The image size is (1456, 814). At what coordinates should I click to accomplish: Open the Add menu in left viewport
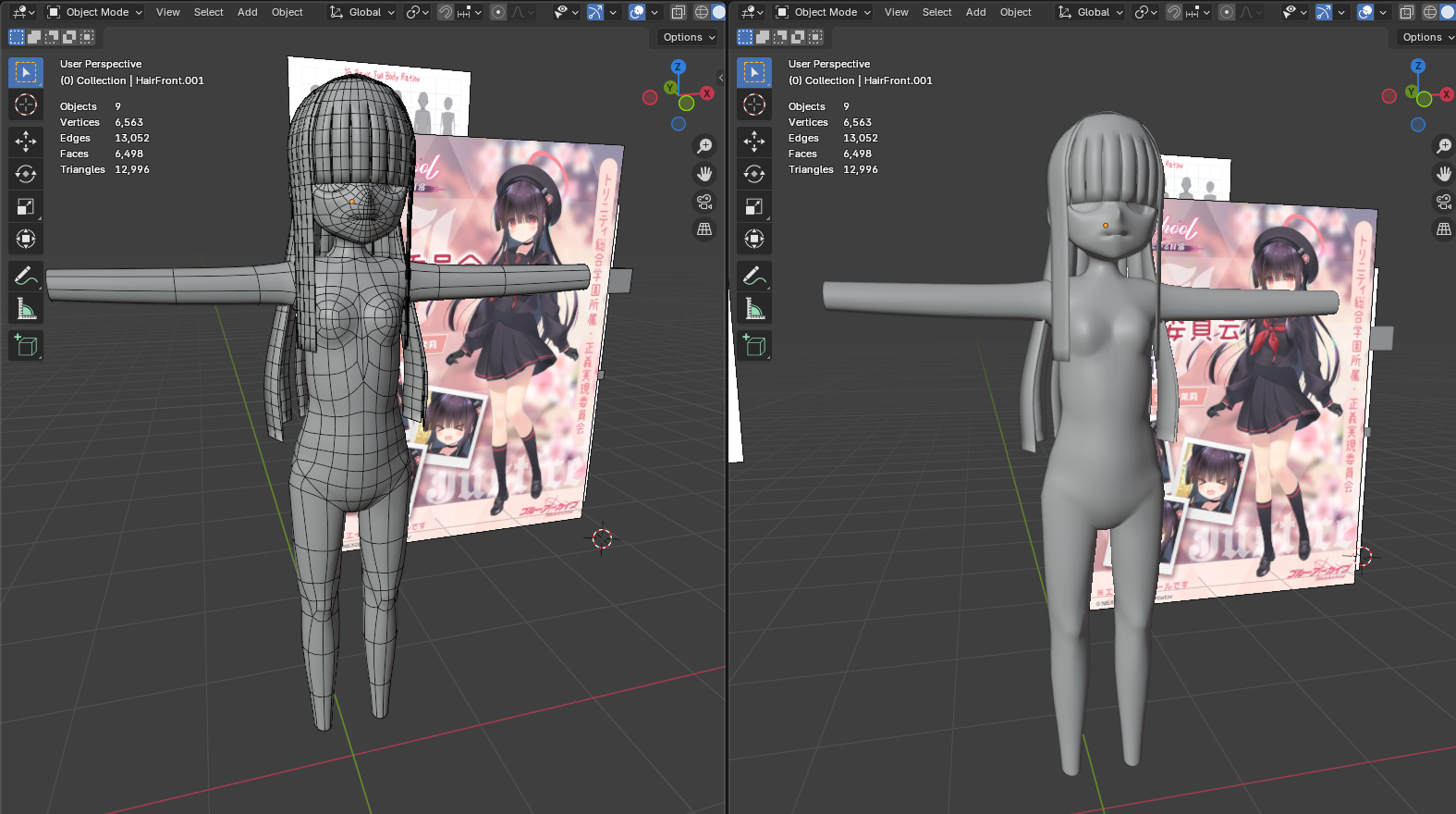pyautogui.click(x=247, y=12)
